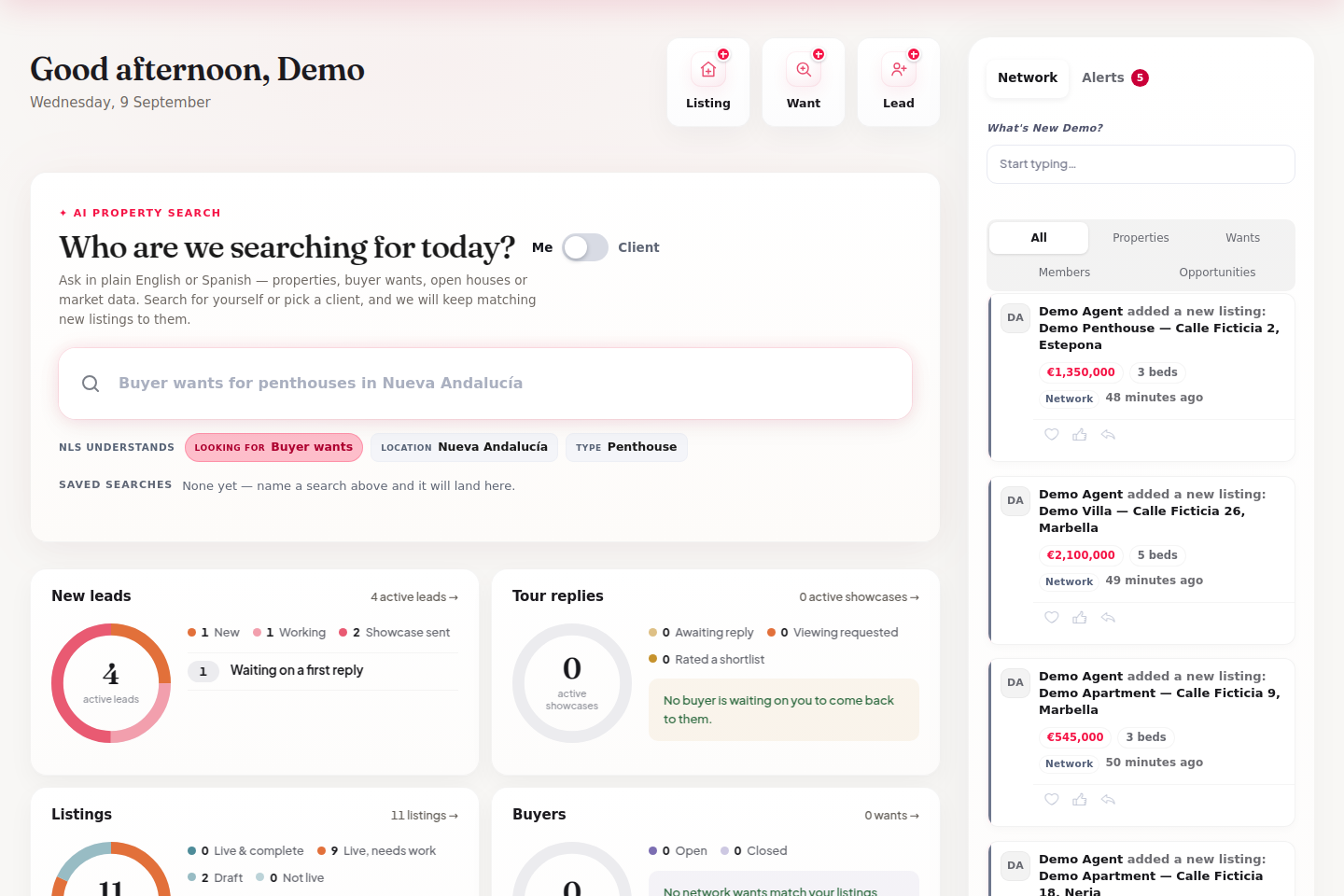1344x896 pixels.
Task: Click the Lead add-person icon
Action: pyautogui.click(x=899, y=70)
